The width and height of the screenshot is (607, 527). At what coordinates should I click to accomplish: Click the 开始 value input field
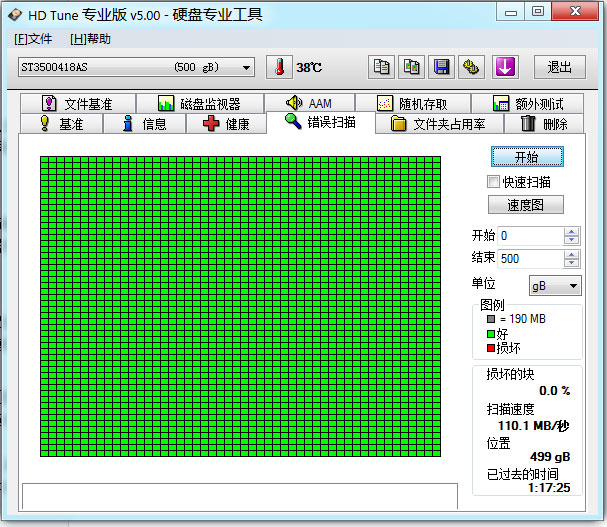[x=531, y=236]
